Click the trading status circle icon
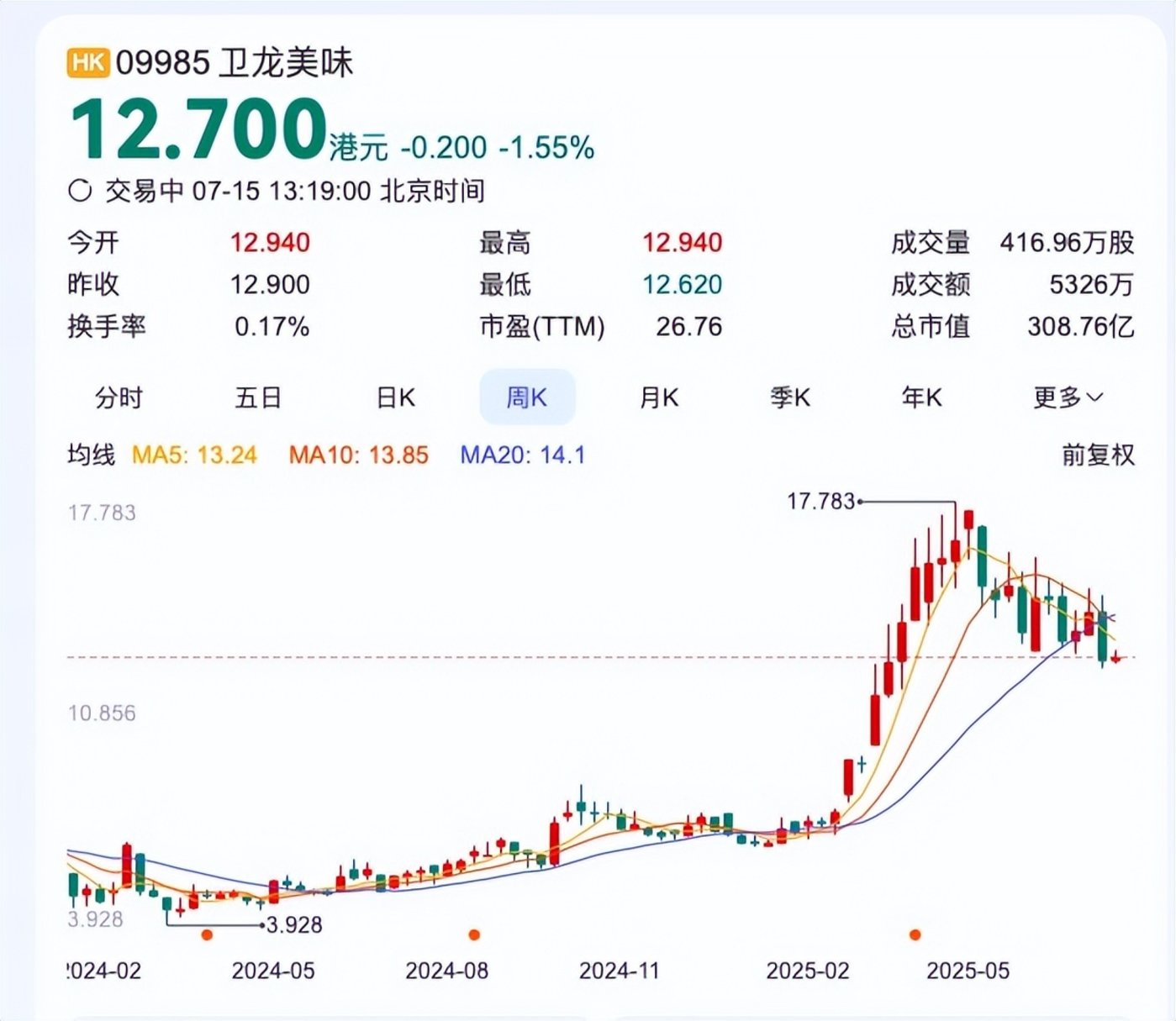The height and width of the screenshot is (1021, 1176). pyautogui.click(x=80, y=192)
